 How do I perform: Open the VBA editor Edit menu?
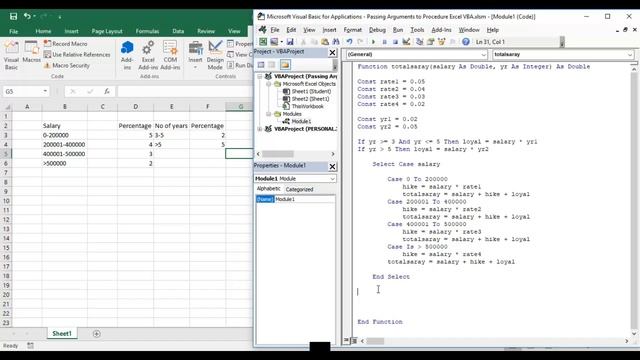(291, 30)
